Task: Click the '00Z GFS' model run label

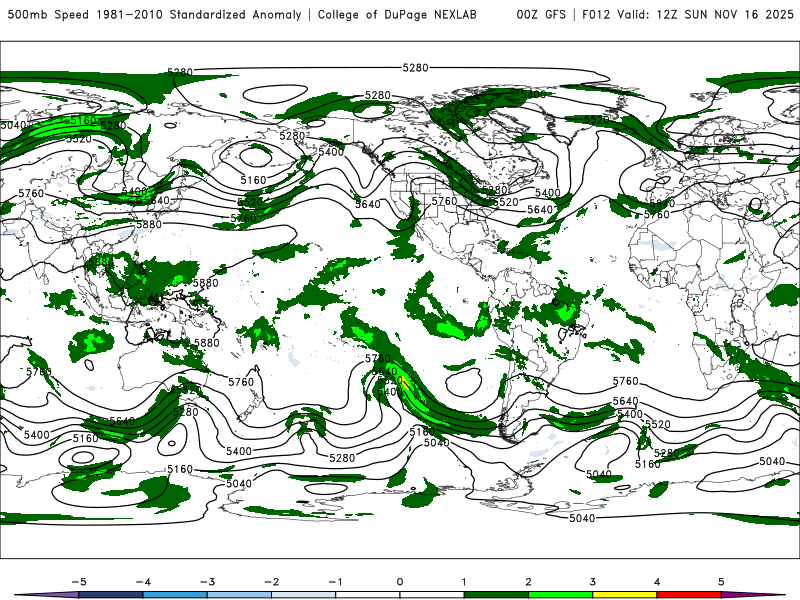Action: 541,14
